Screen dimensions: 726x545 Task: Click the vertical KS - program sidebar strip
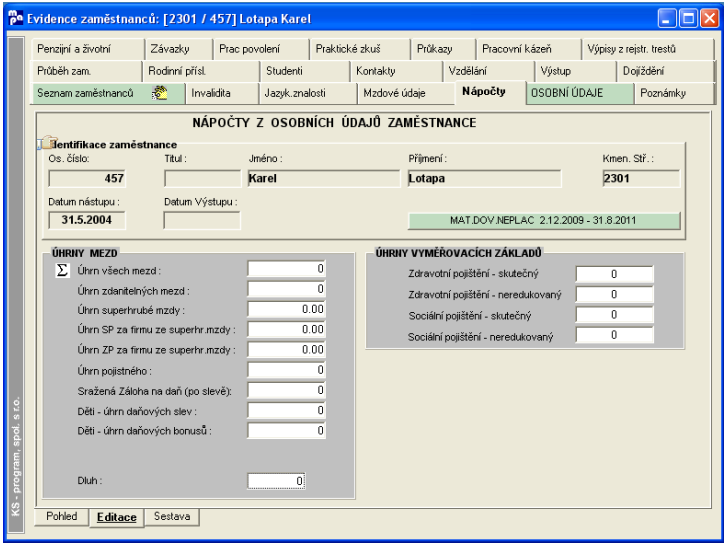(x=16, y=285)
